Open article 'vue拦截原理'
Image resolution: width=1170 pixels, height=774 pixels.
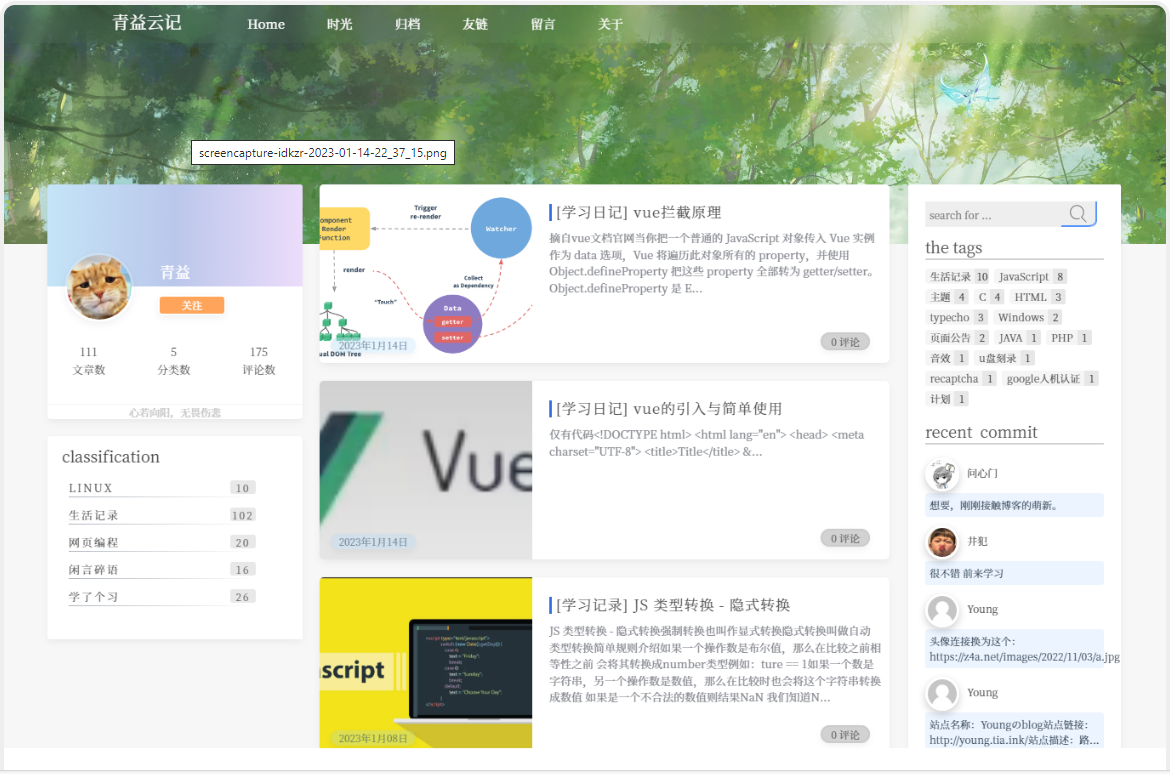639,213
